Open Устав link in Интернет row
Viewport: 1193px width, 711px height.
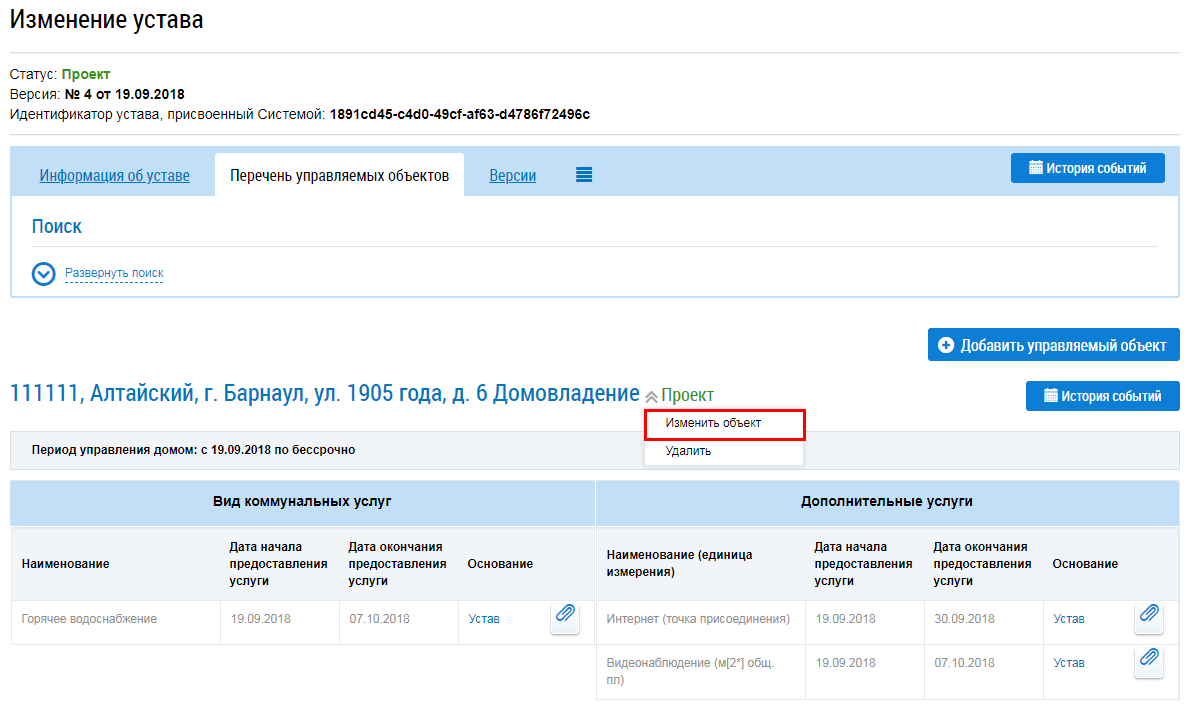tap(1068, 619)
